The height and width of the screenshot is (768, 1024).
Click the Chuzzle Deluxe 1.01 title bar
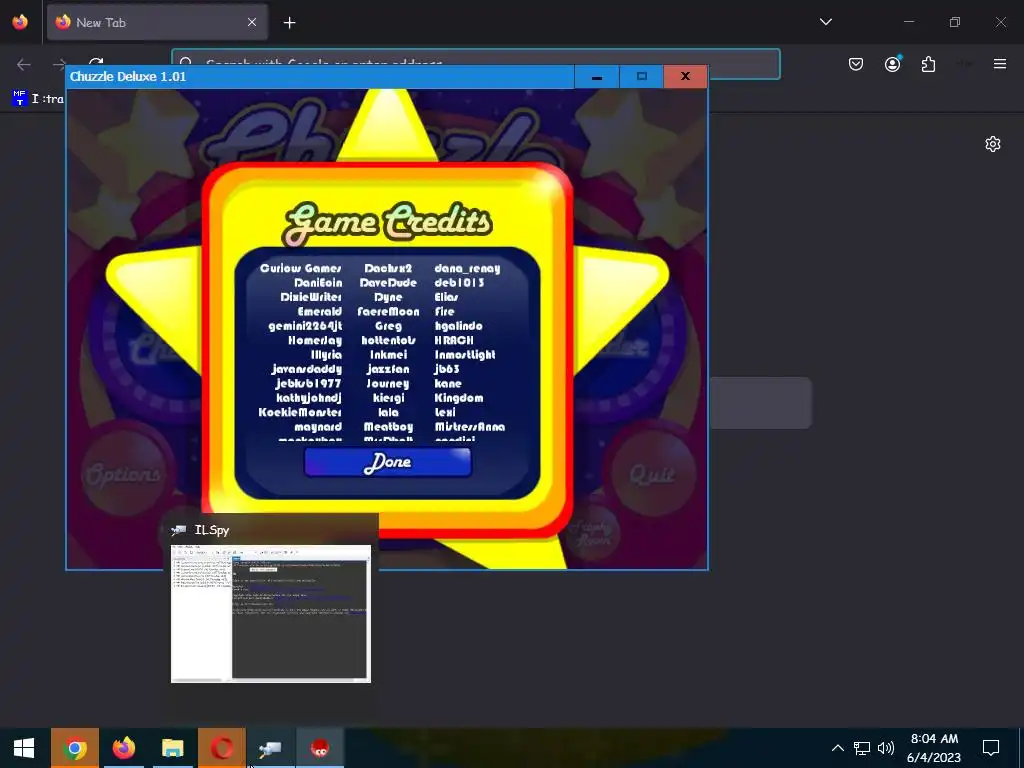click(x=320, y=76)
